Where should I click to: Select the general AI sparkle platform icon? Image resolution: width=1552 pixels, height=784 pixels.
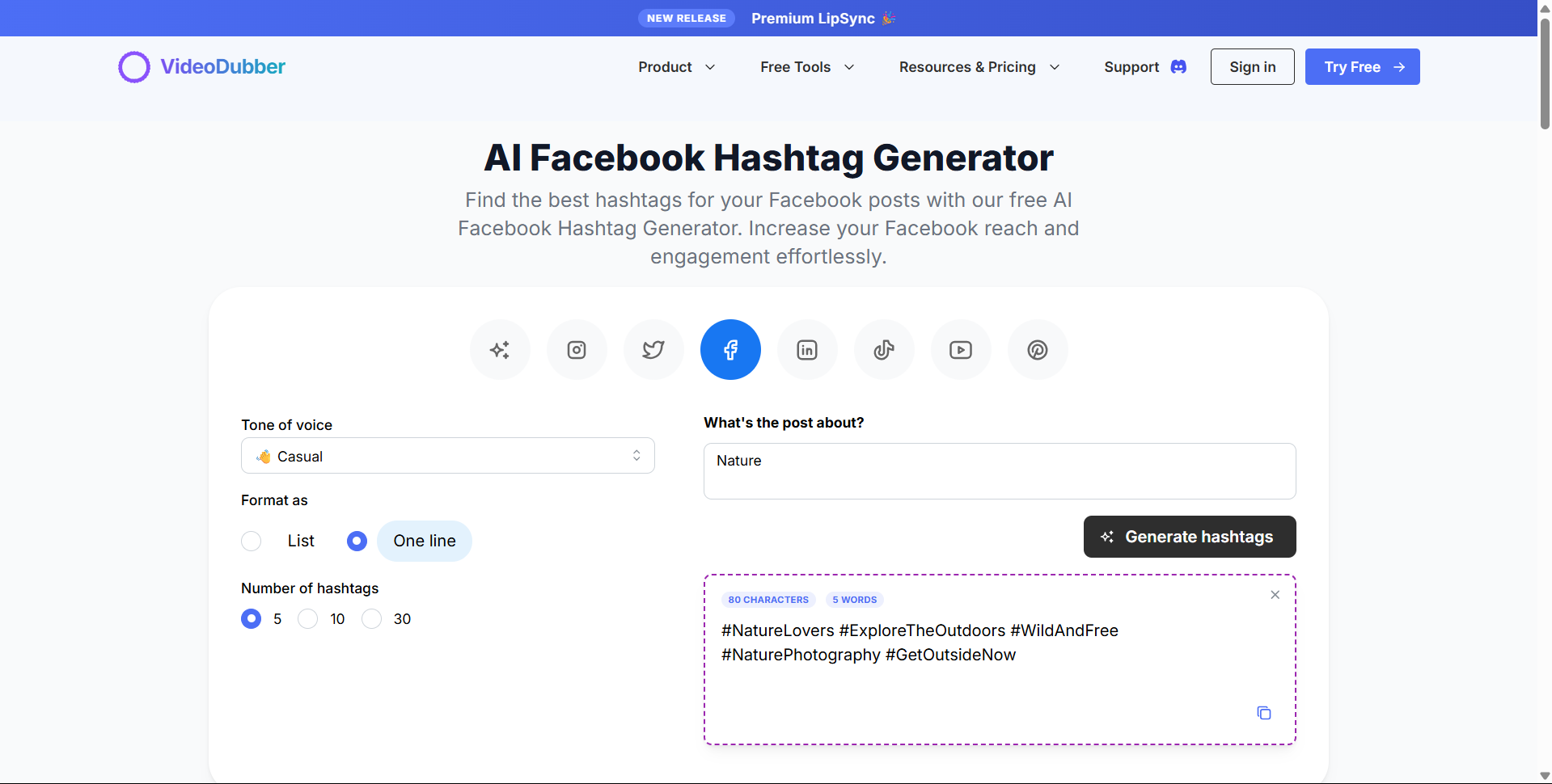coord(500,350)
